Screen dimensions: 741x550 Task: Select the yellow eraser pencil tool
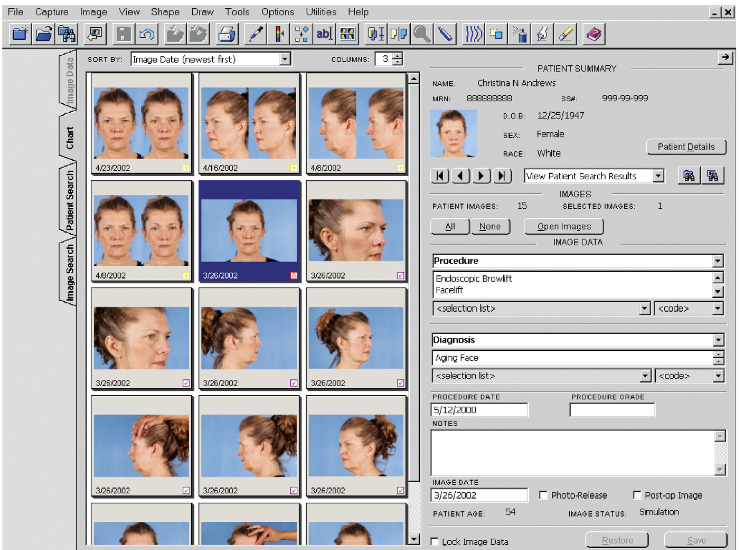566,34
